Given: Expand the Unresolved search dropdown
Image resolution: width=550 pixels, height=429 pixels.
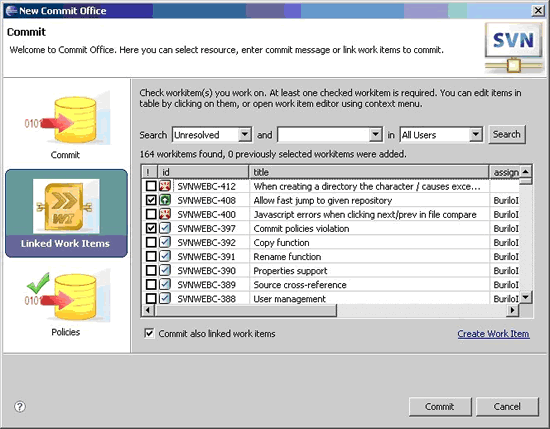Looking at the screenshot, I should tap(244, 134).
